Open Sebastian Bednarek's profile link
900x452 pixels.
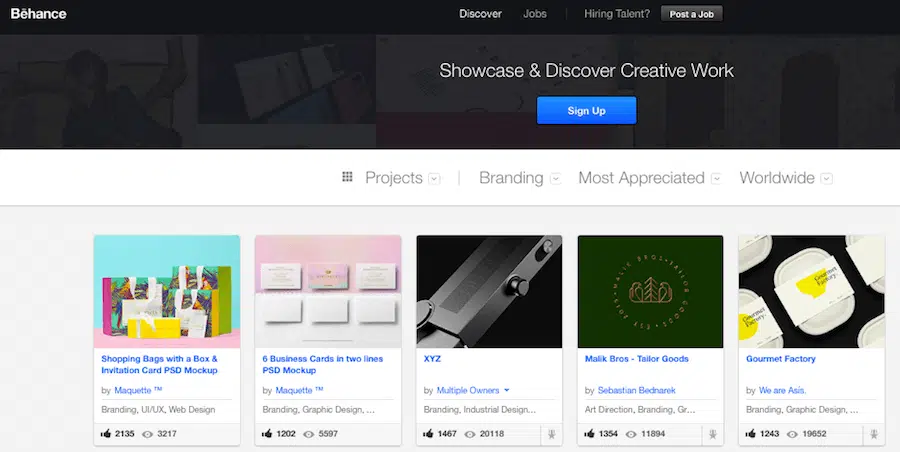tap(638, 390)
